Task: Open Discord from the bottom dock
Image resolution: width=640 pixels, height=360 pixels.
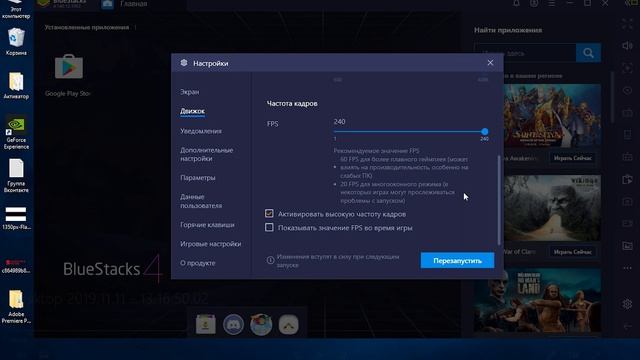Action: click(233, 324)
